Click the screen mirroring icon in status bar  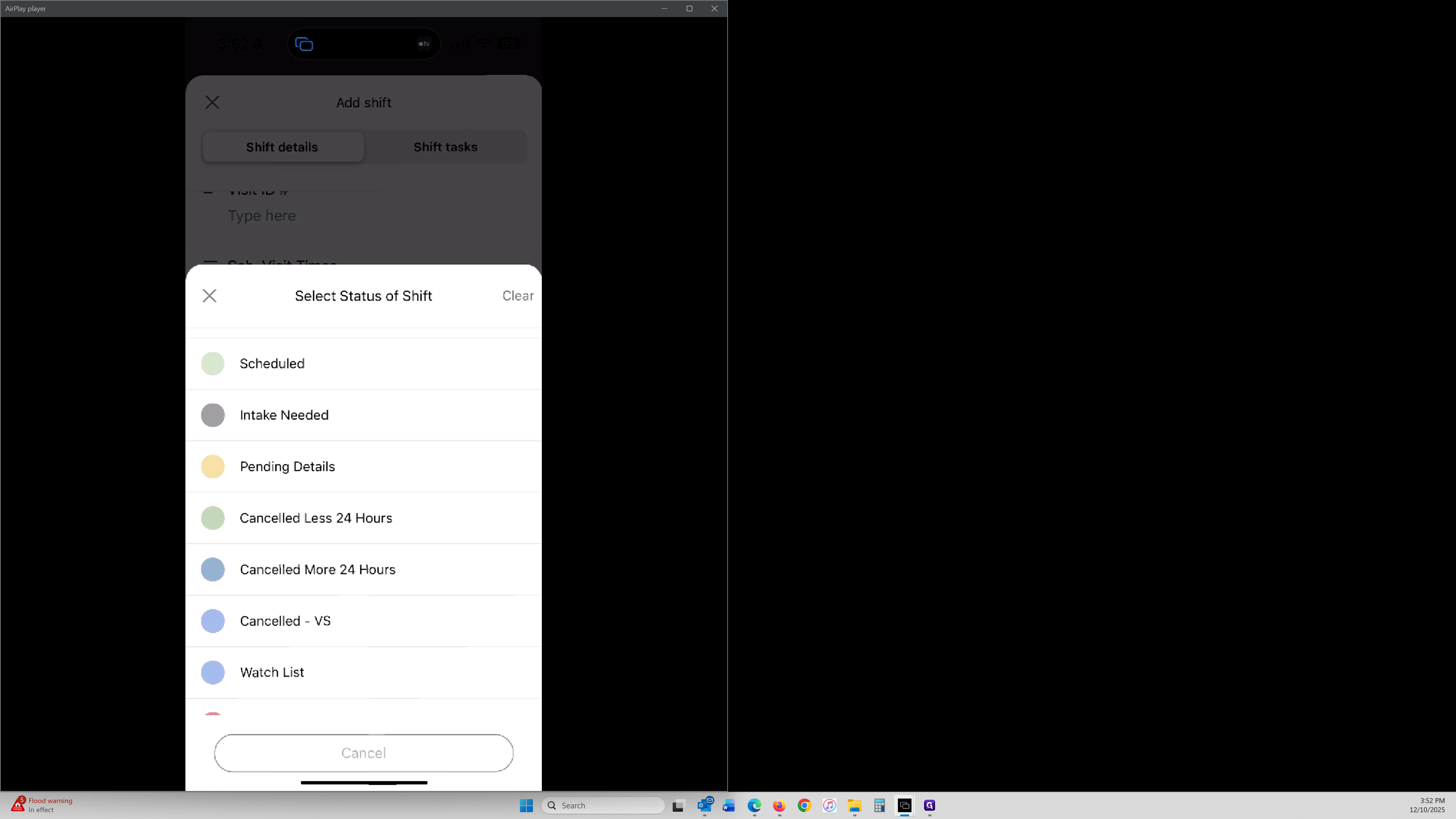[304, 44]
